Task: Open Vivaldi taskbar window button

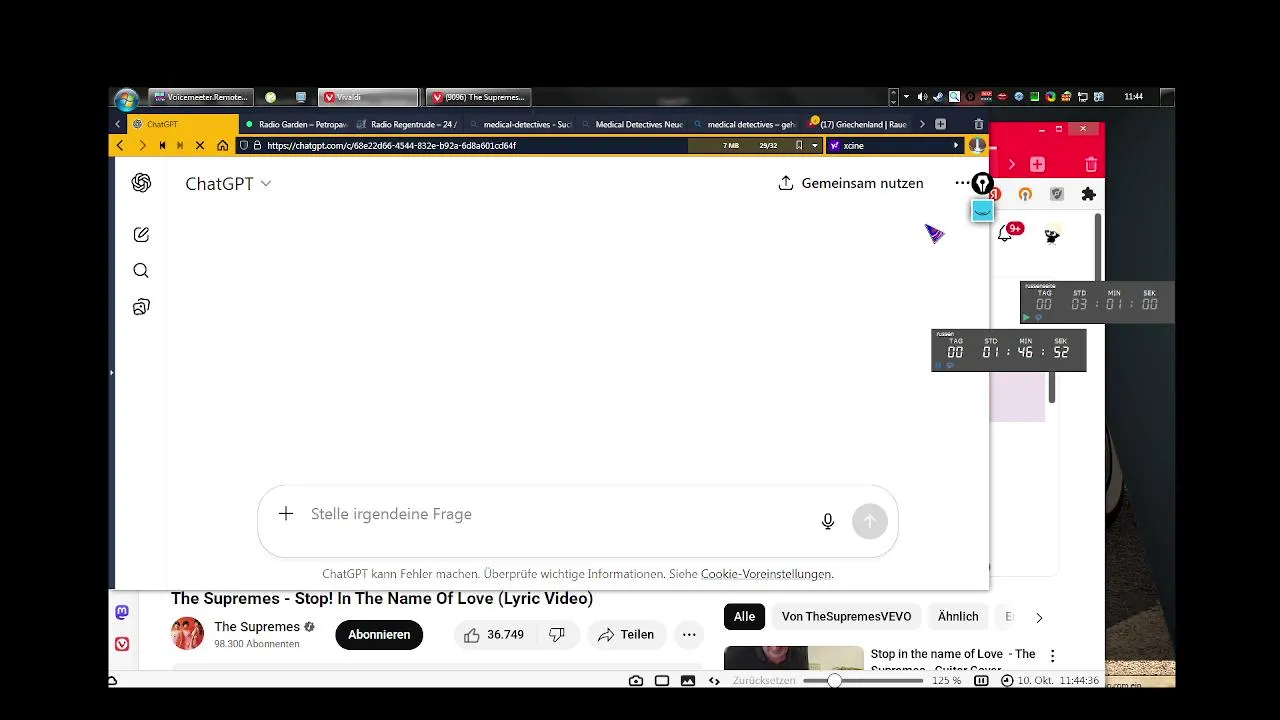Action: (368, 97)
